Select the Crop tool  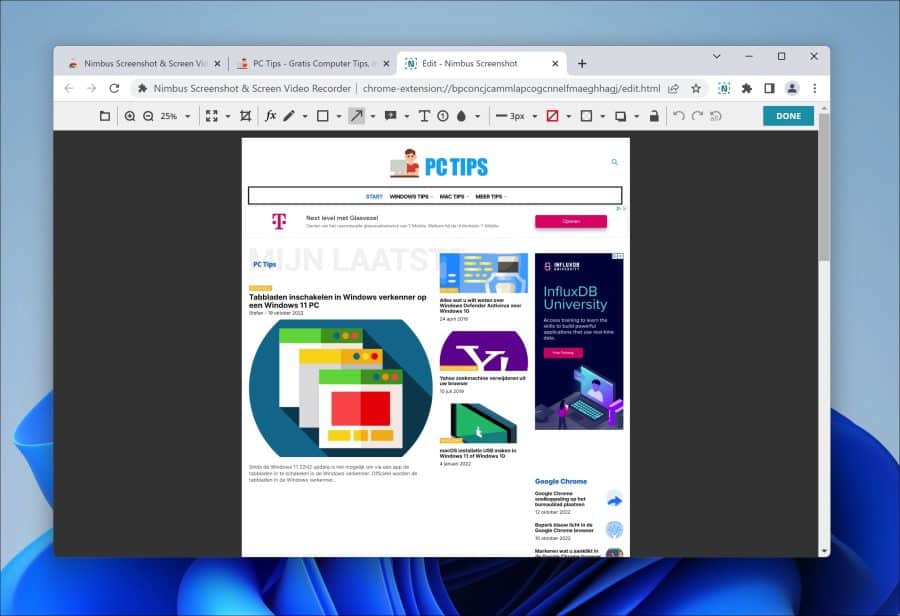245,116
